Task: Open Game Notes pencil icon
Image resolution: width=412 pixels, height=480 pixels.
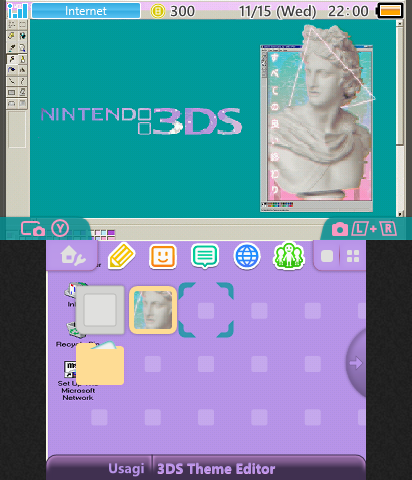Action: coord(121,256)
